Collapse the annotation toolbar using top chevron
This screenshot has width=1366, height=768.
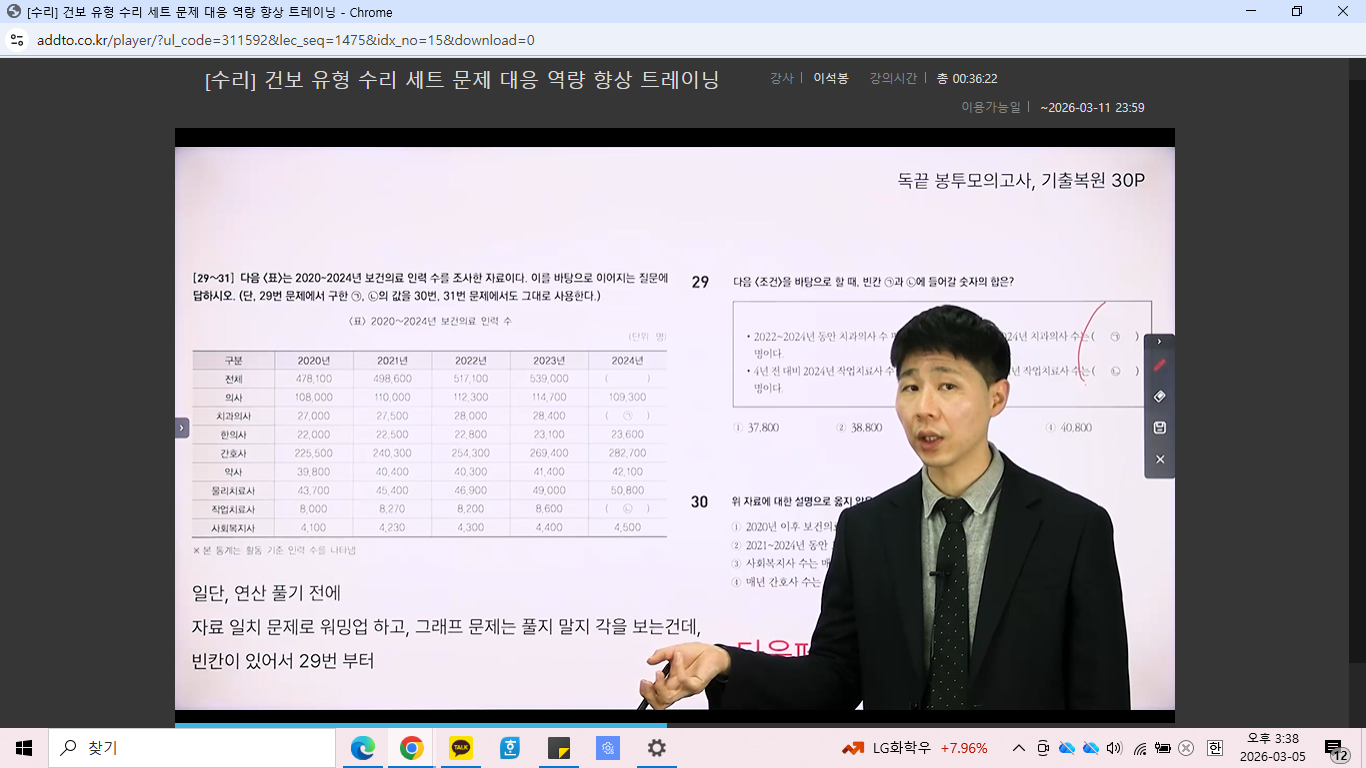[x=1160, y=342]
